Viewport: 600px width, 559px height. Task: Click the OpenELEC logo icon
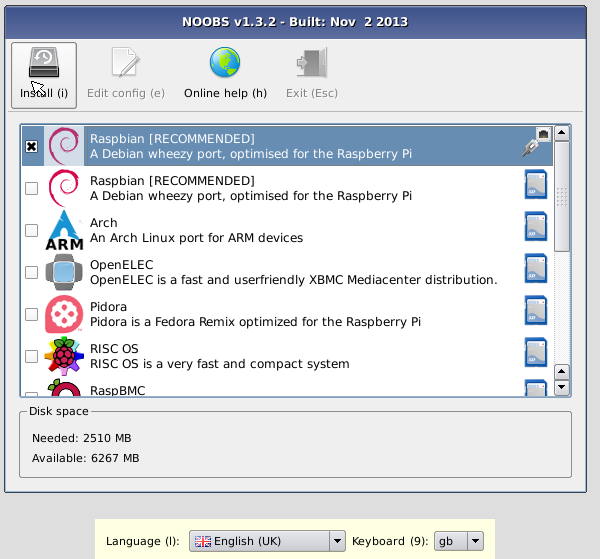[64, 272]
